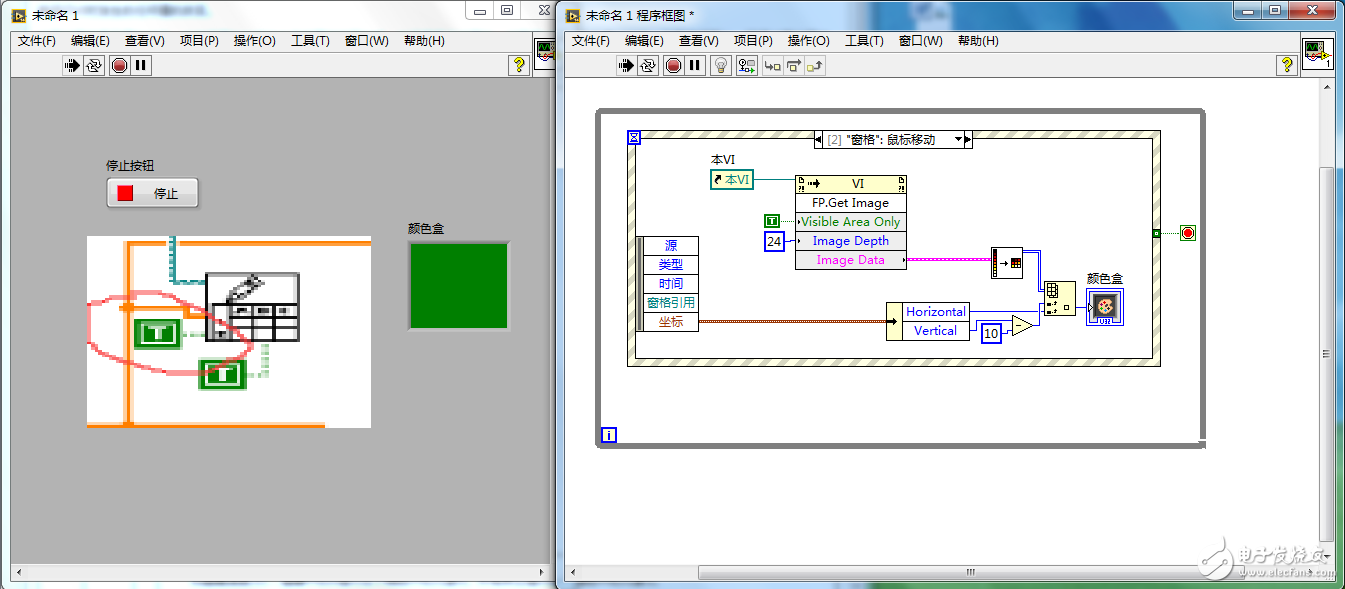Go to previous event case
The width and height of the screenshot is (1345, 589).
(x=819, y=140)
